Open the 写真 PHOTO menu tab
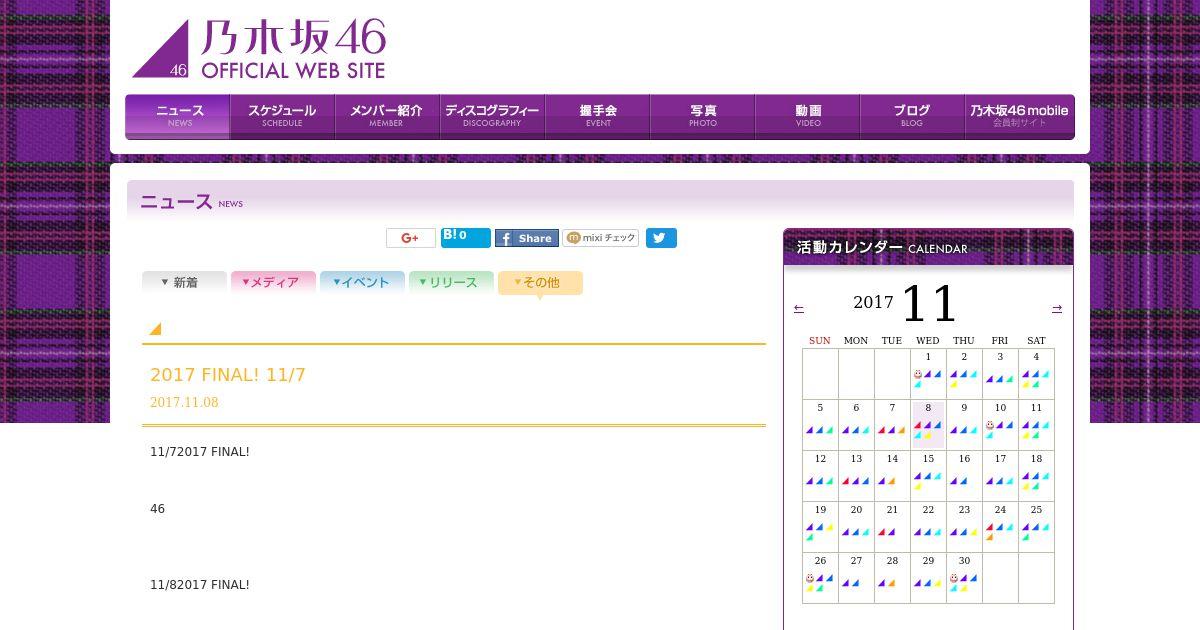This screenshot has width=1200, height=630. [702, 116]
